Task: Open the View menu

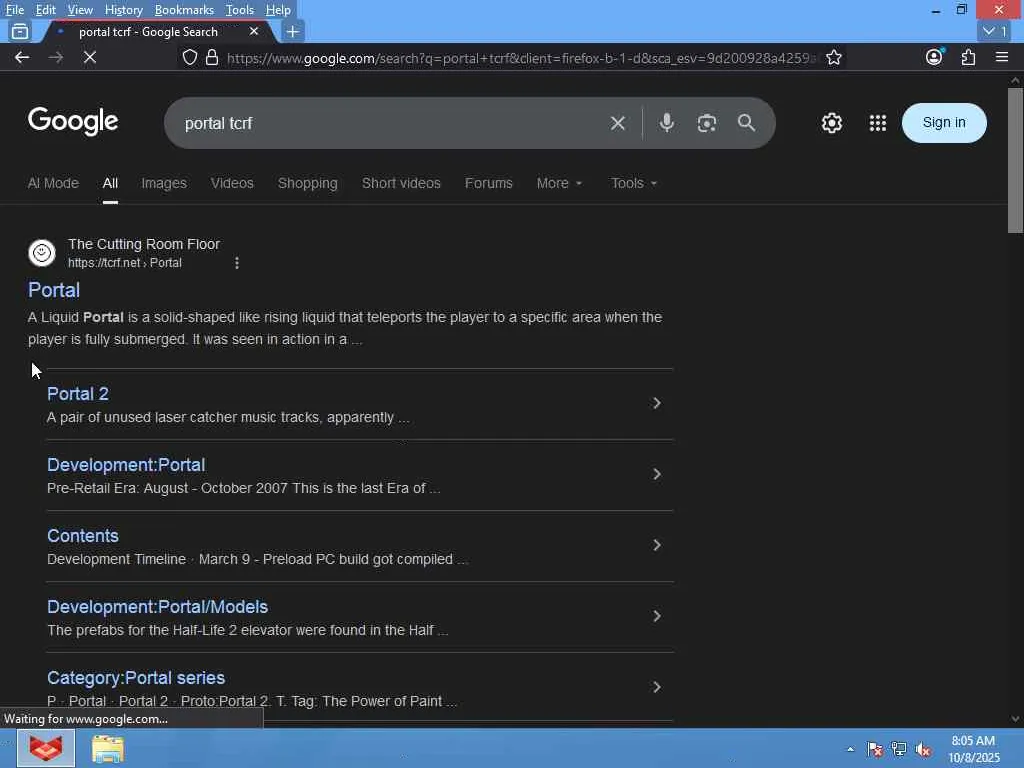Action: [80, 10]
